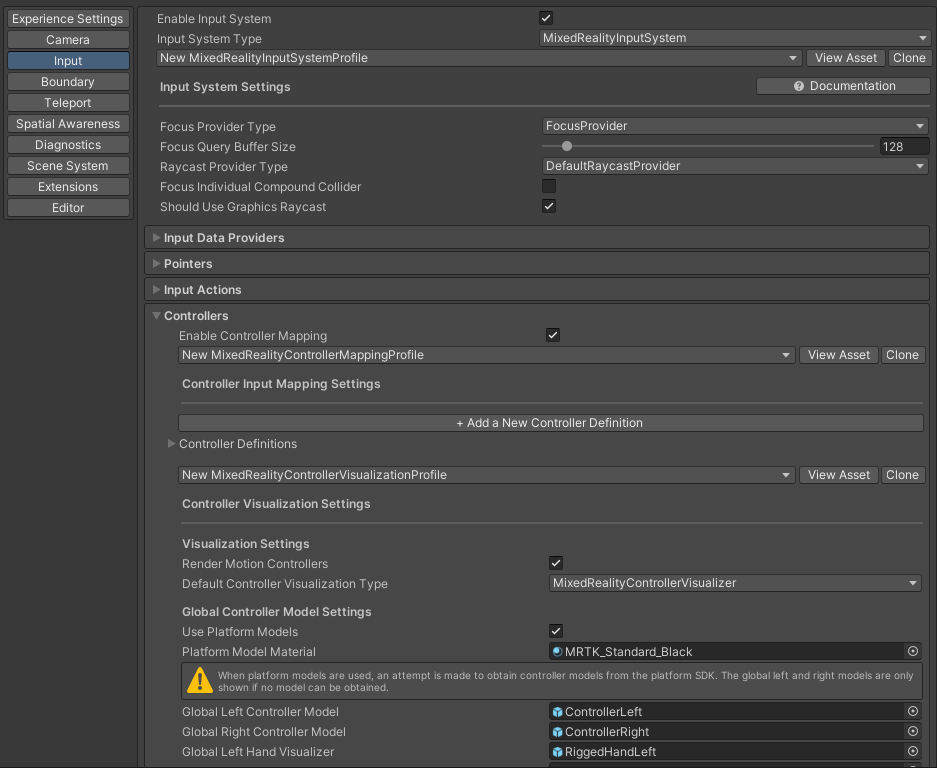Clone the MixedRealityControllerMappingProfile
937x768 pixels.
(x=902, y=354)
